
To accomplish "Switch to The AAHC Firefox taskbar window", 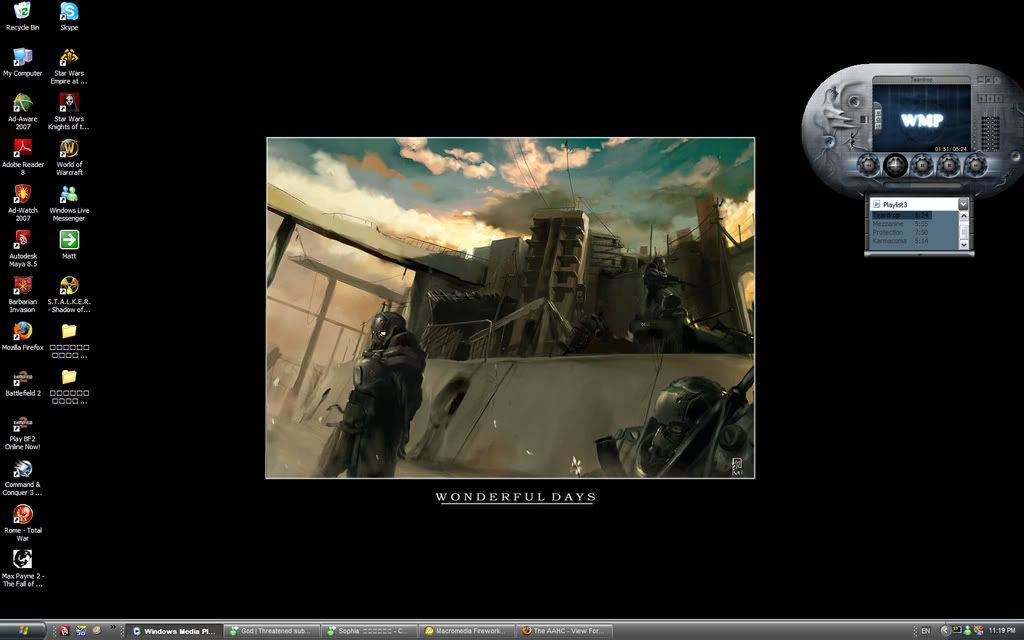I will click(565, 631).
